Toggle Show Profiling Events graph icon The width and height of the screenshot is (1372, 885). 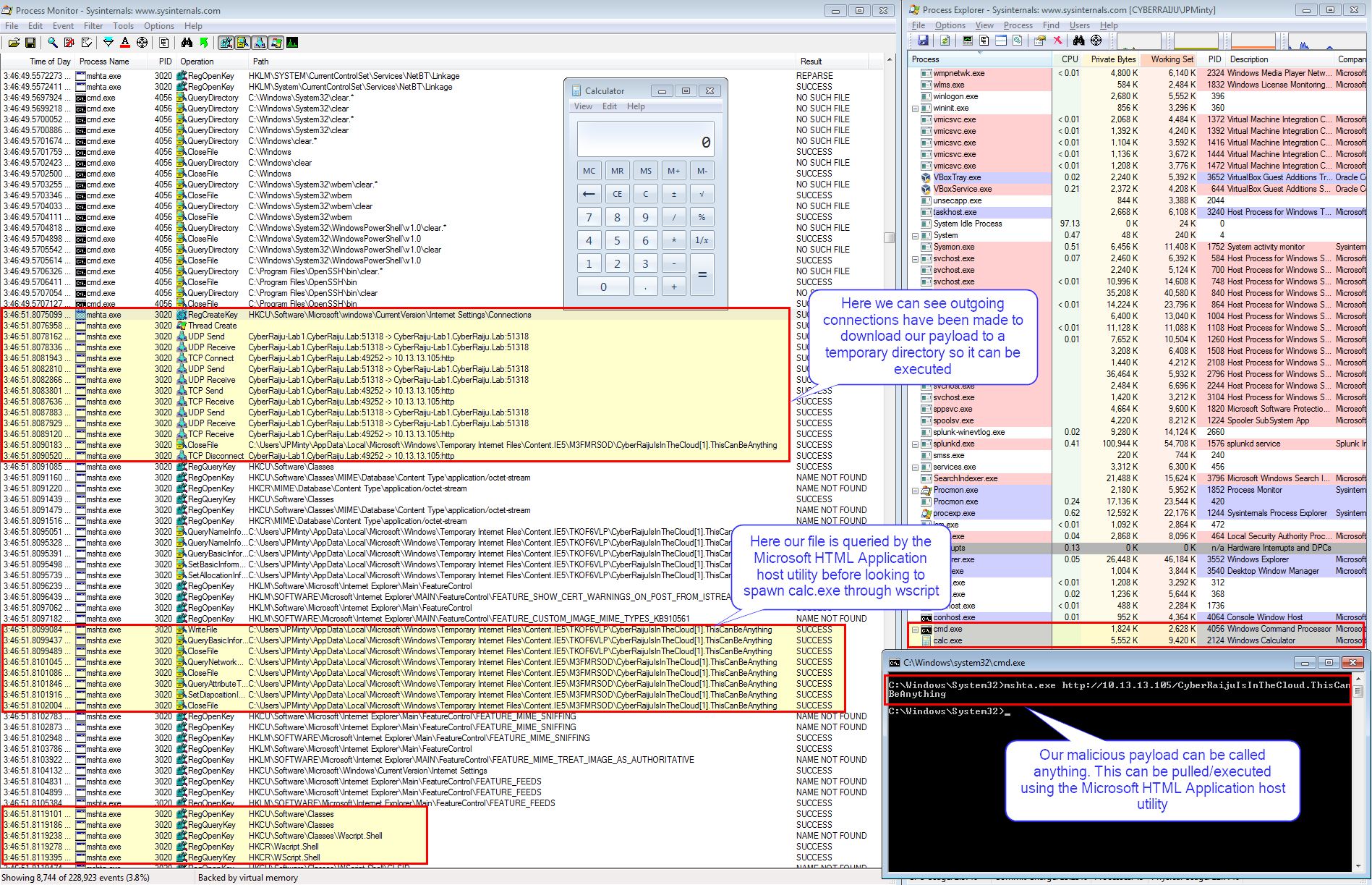click(292, 43)
